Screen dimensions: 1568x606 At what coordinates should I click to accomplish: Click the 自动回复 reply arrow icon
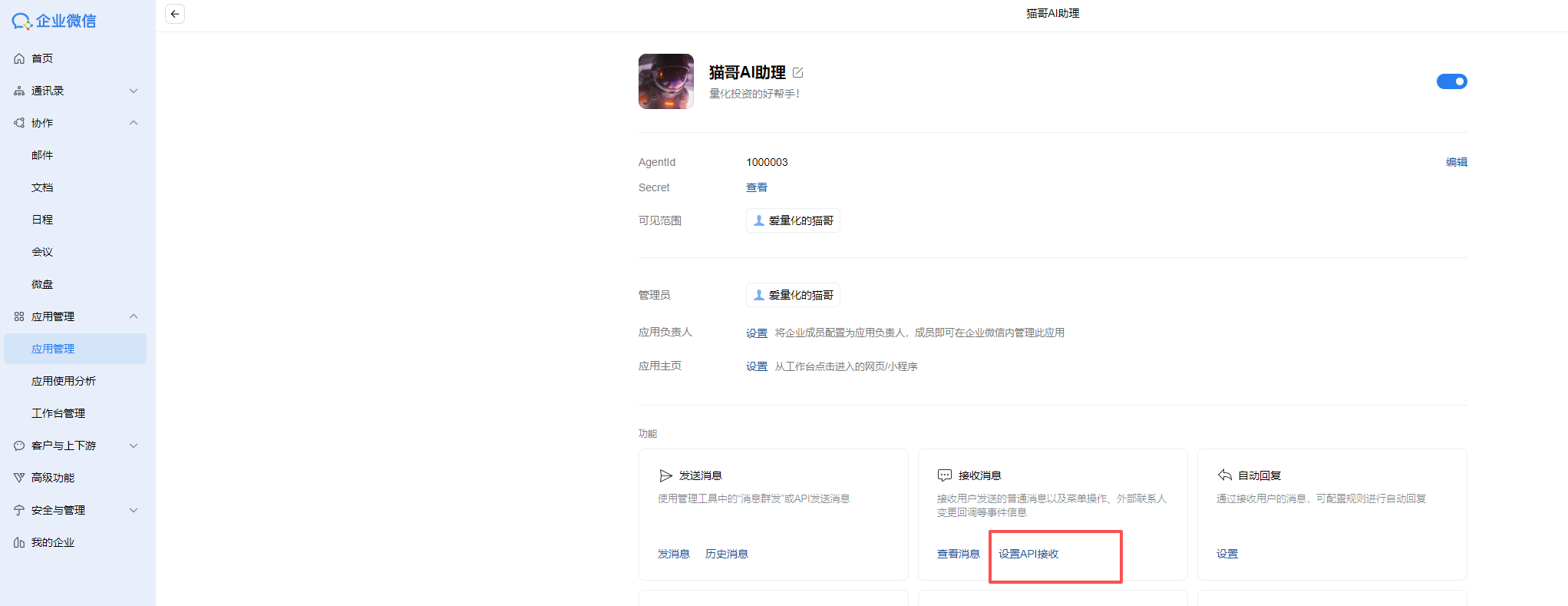point(1225,475)
